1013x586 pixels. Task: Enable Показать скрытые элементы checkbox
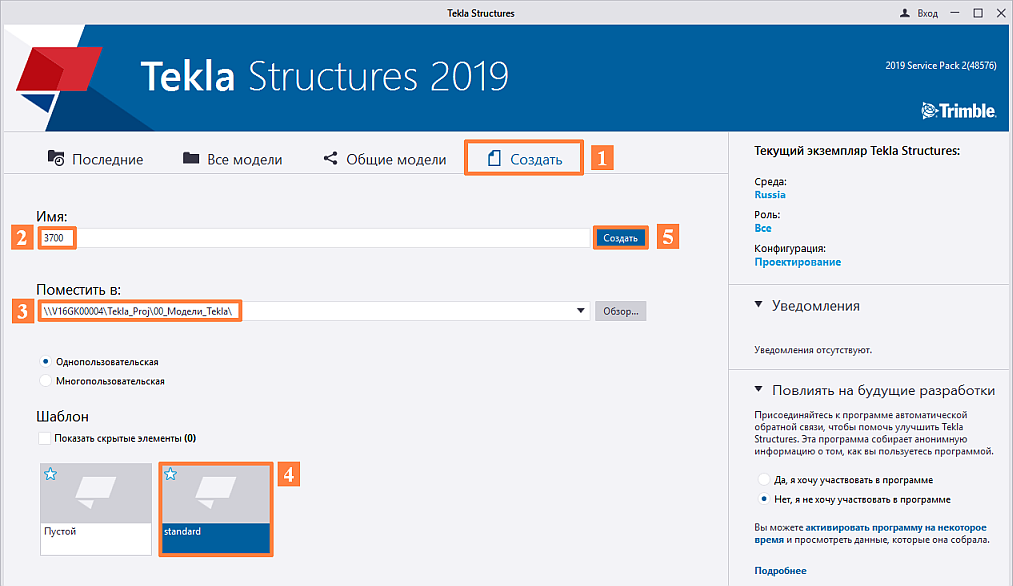tap(45, 439)
